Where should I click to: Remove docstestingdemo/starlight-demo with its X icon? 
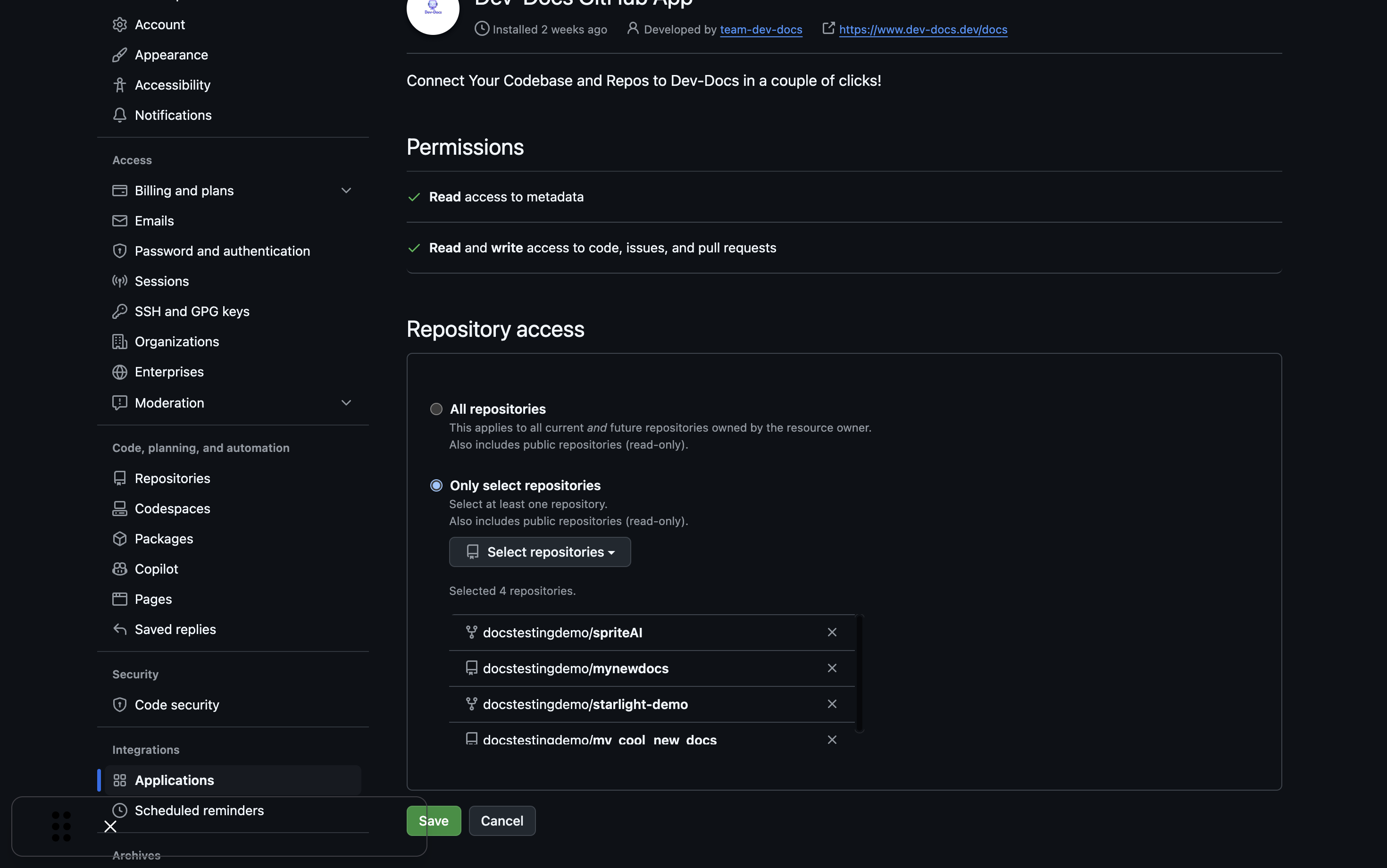pyautogui.click(x=832, y=704)
